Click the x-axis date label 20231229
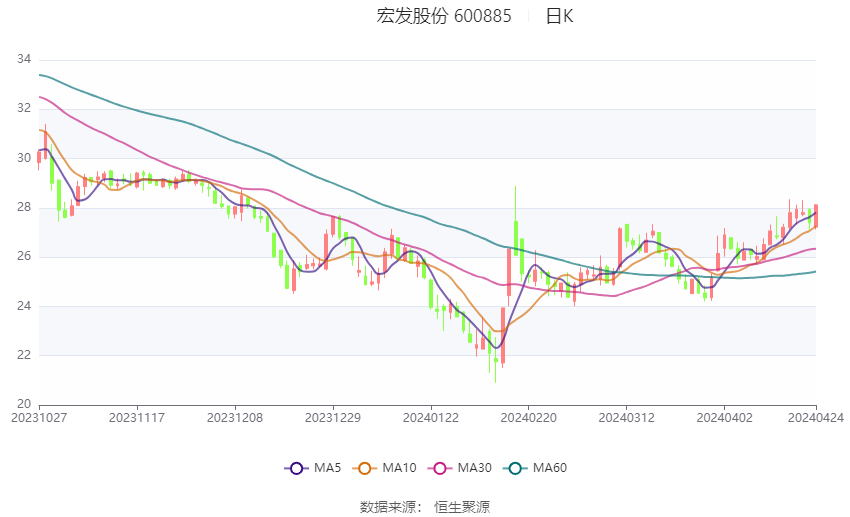Viewport: 850px width, 517px height. [x=333, y=418]
